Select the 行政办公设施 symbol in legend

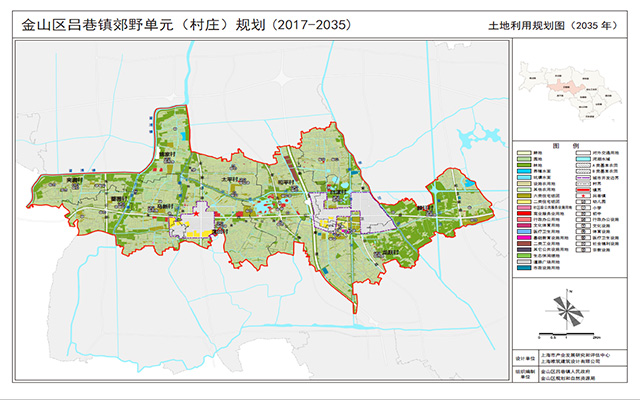pos(583,219)
